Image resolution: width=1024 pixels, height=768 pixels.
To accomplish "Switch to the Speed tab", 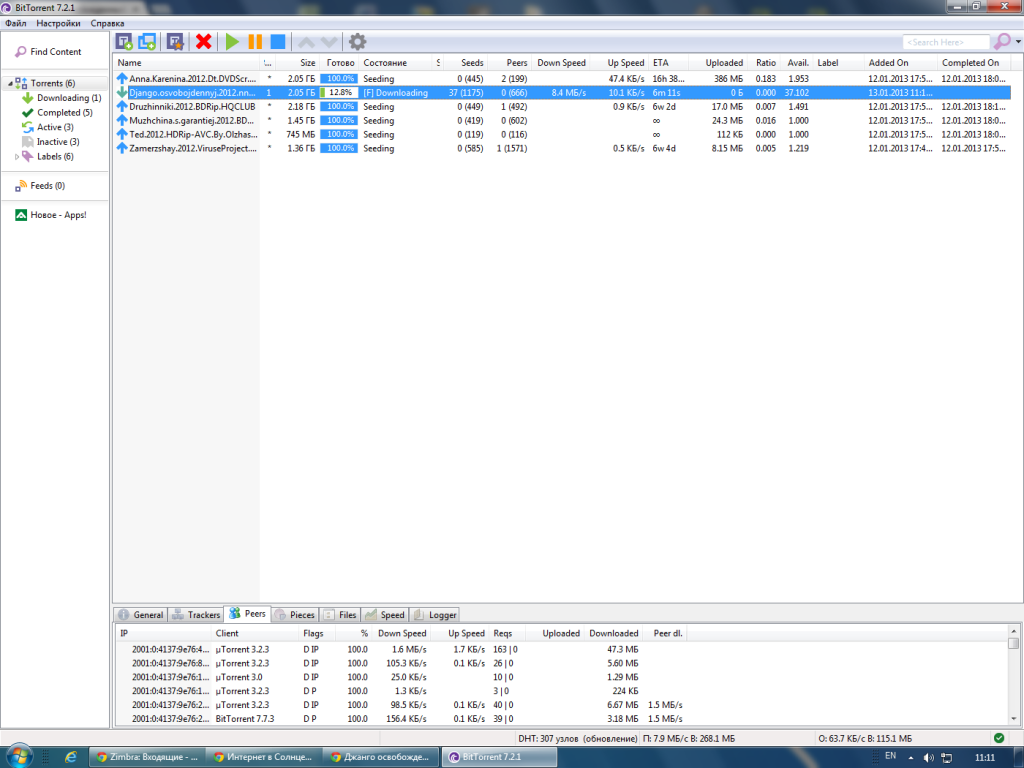I will click(385, 615).
